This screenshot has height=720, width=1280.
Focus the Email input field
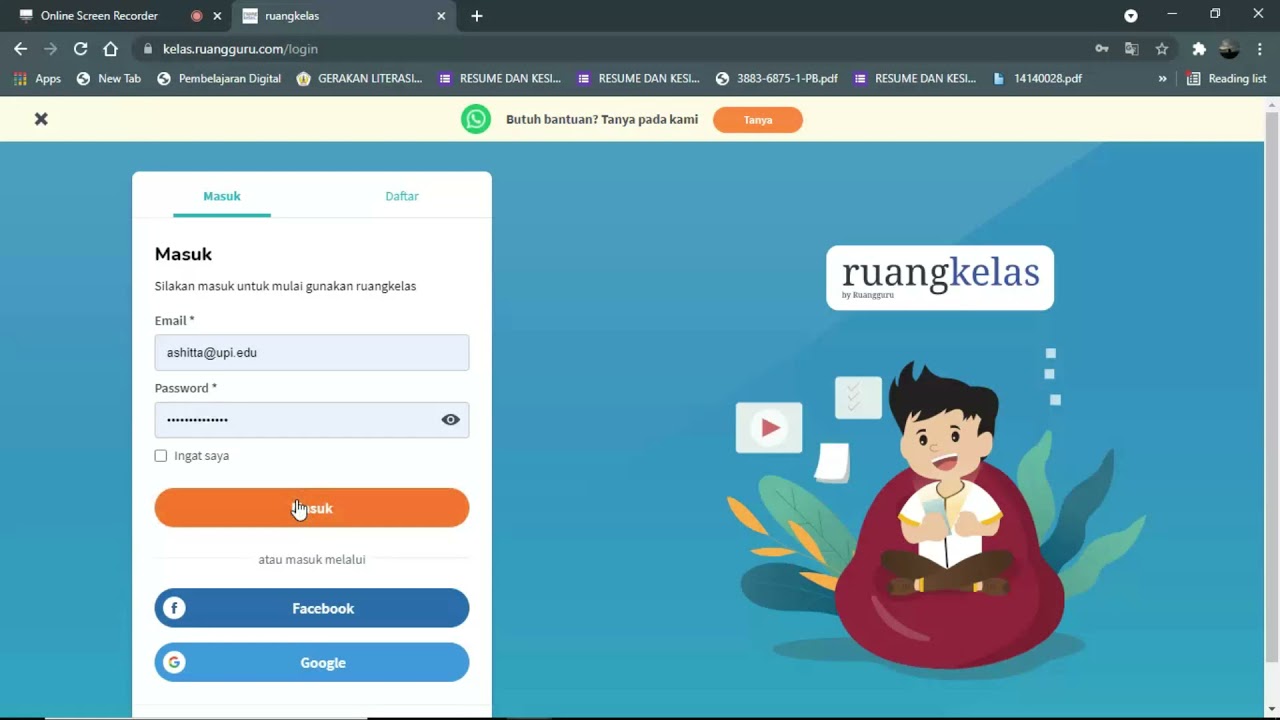[312, 353]
